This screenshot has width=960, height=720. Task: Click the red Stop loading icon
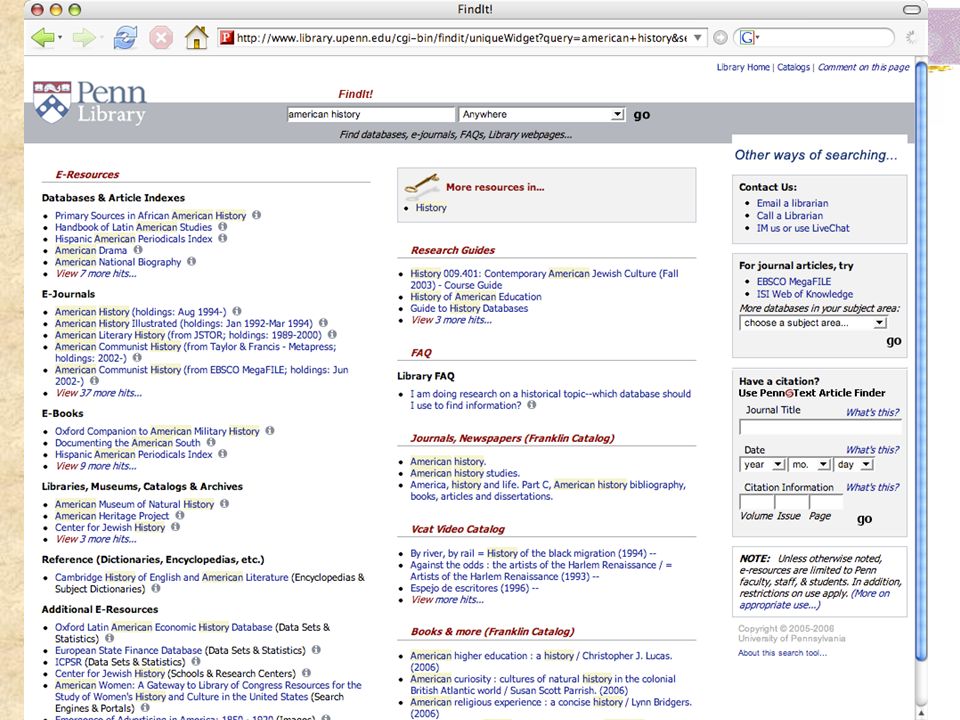point(161,38)
